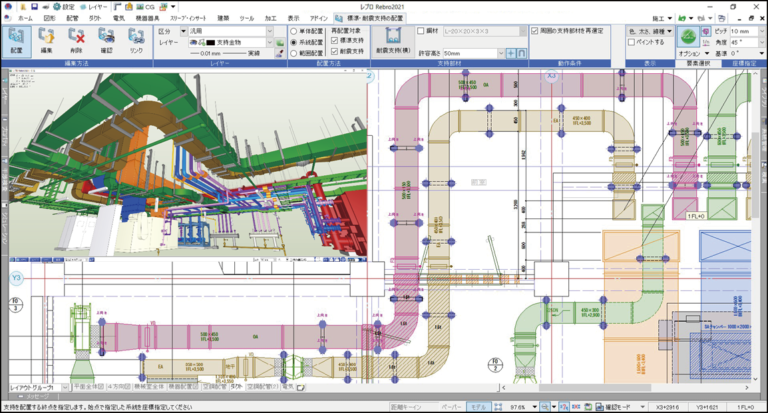Toggle the 標準支持 checkbox
768x413 pixels.
(x=335, y=41)
